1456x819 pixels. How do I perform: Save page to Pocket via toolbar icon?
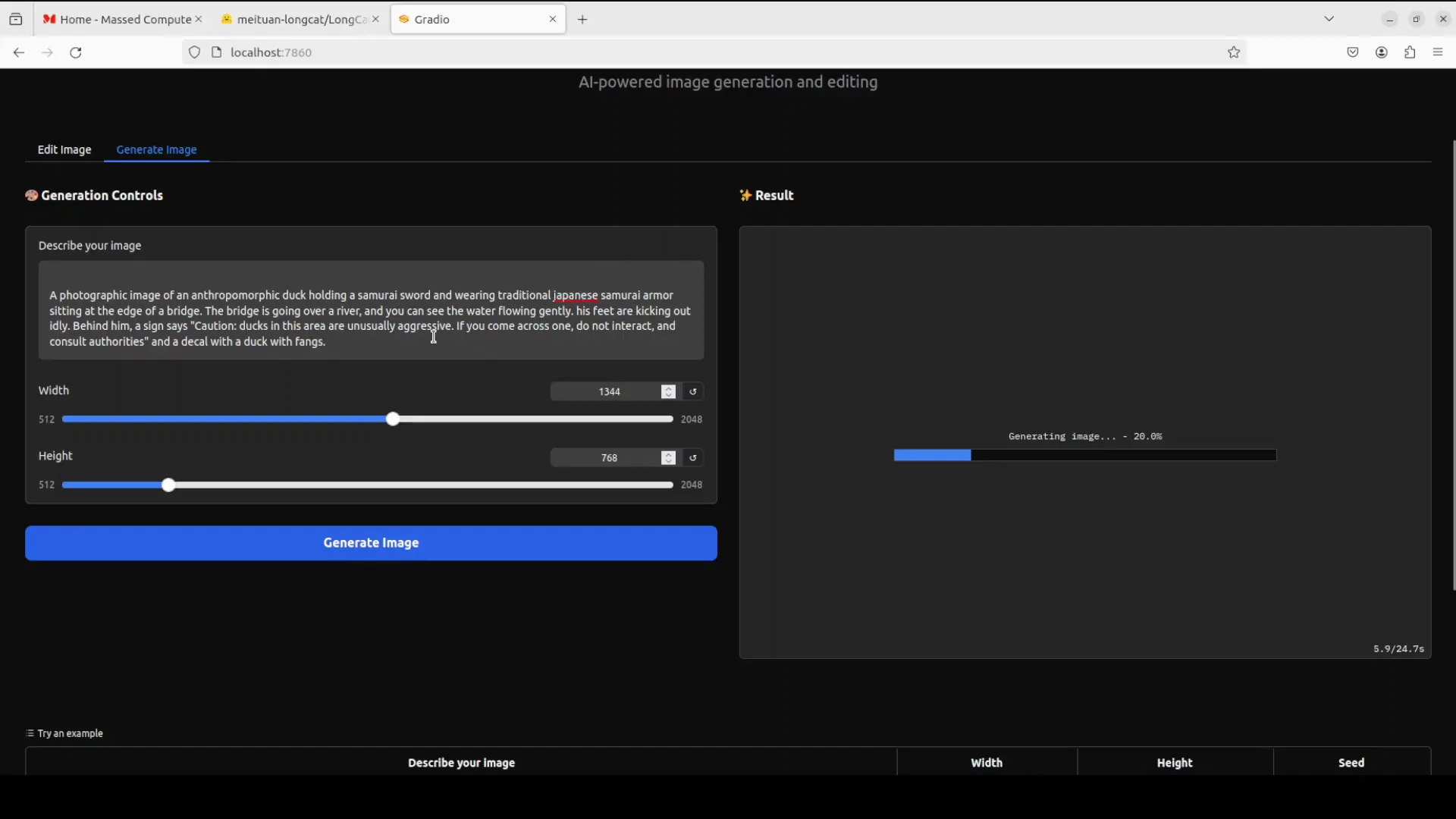coord(1354,52)
